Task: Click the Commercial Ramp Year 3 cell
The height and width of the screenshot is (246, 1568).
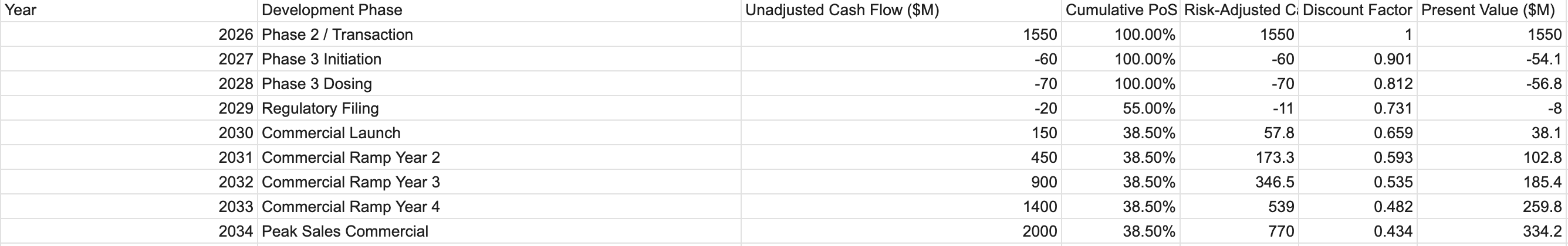Action: pyautogui.click(x=499, y=182)
